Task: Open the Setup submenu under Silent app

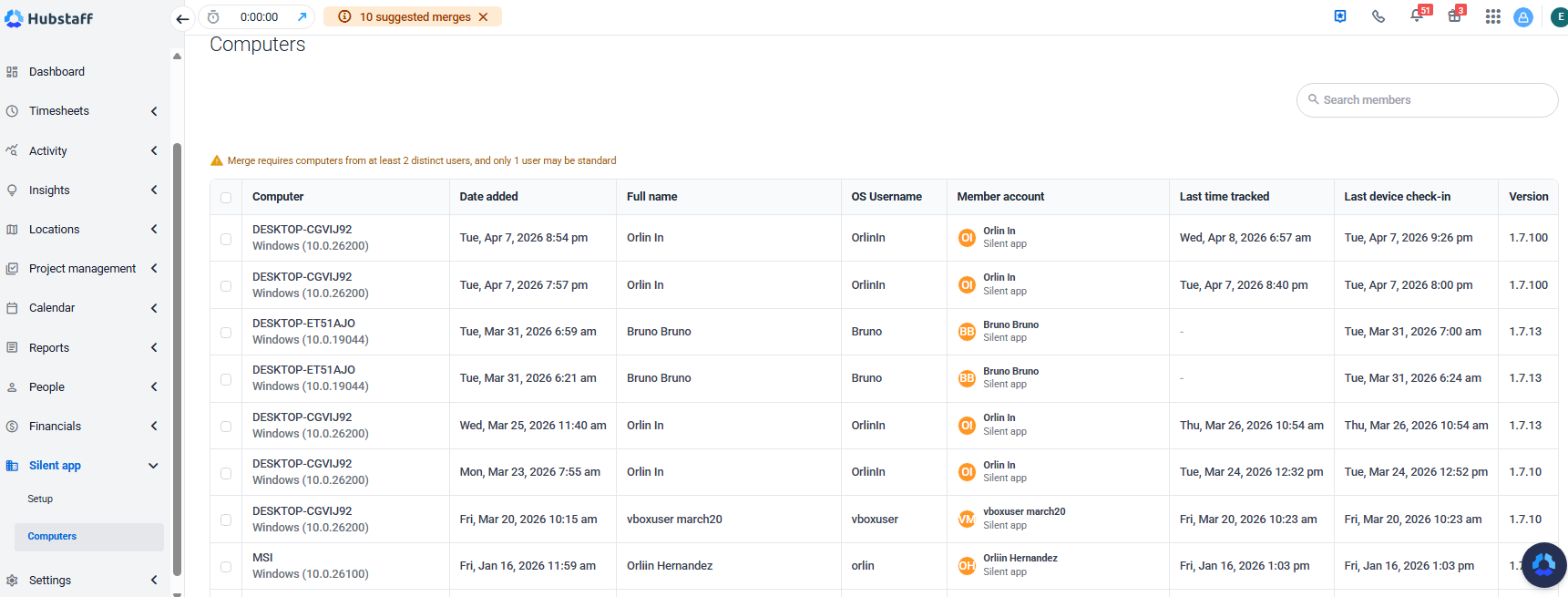Action: pyautogui.click(x=40, y=499)
